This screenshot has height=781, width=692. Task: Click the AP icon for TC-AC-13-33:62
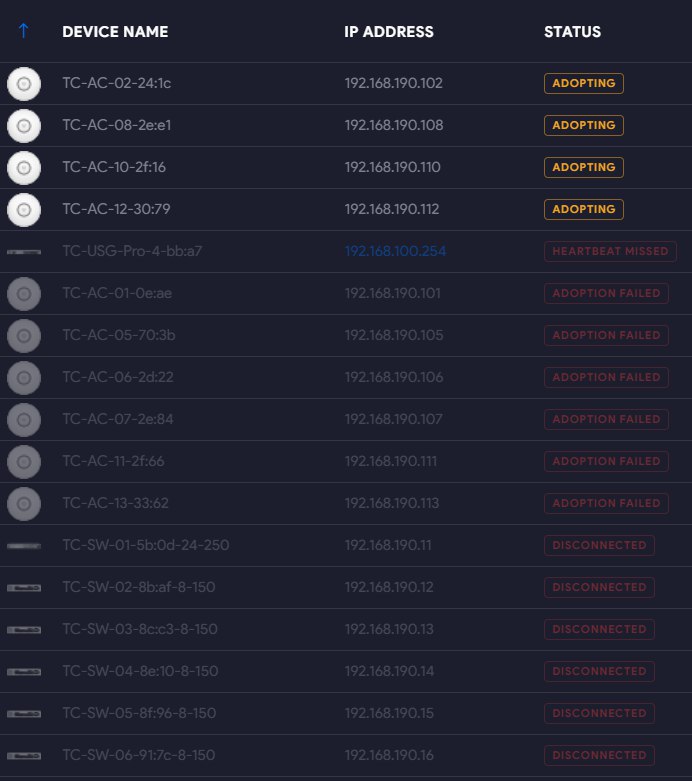tap(24, 504)
